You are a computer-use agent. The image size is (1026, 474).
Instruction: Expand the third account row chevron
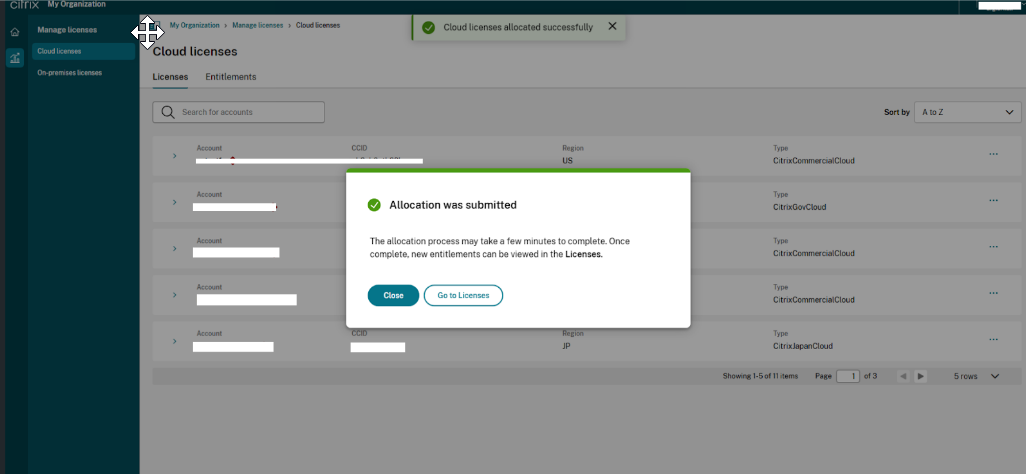pos(175,248)
